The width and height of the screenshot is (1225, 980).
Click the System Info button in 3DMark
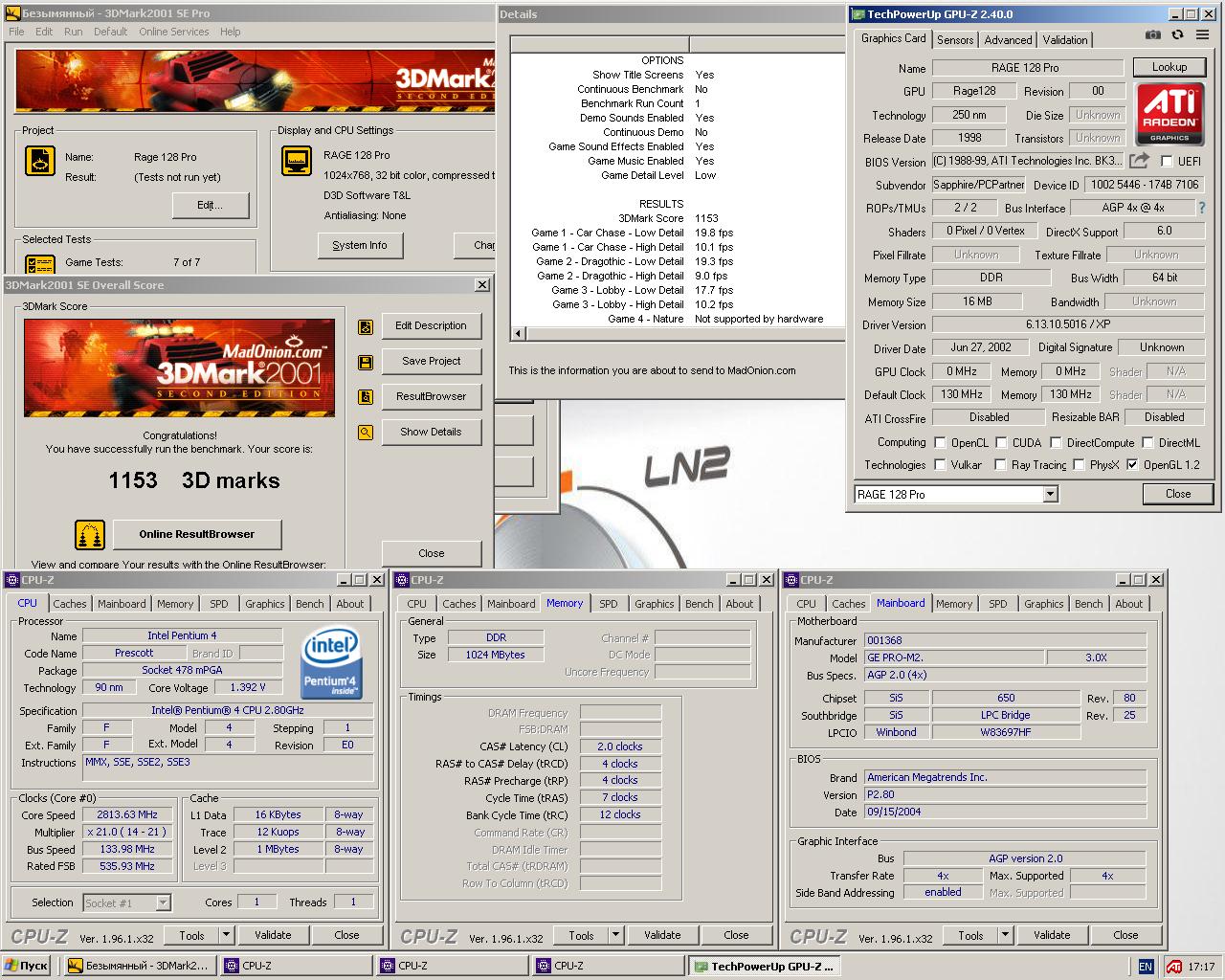360,246
